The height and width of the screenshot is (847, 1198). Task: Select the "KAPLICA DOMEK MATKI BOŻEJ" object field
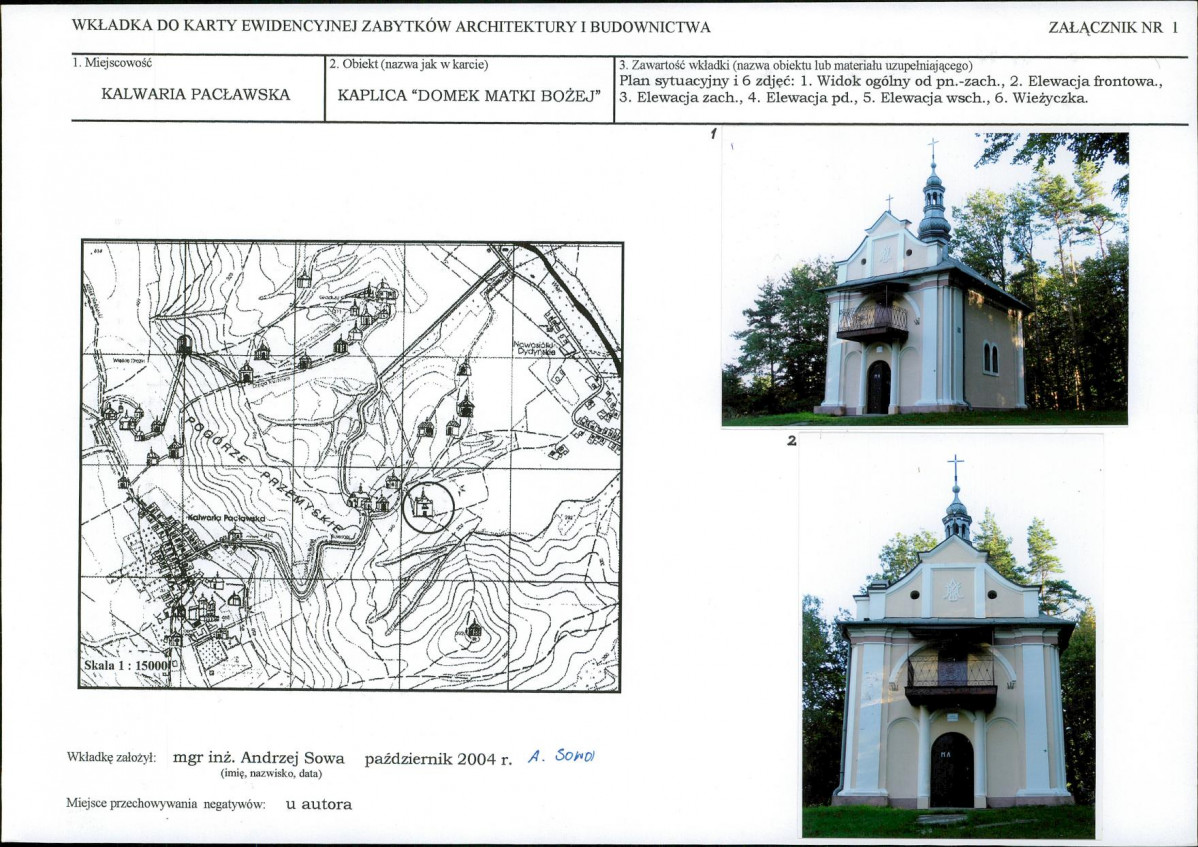click(x=469, y=96)
